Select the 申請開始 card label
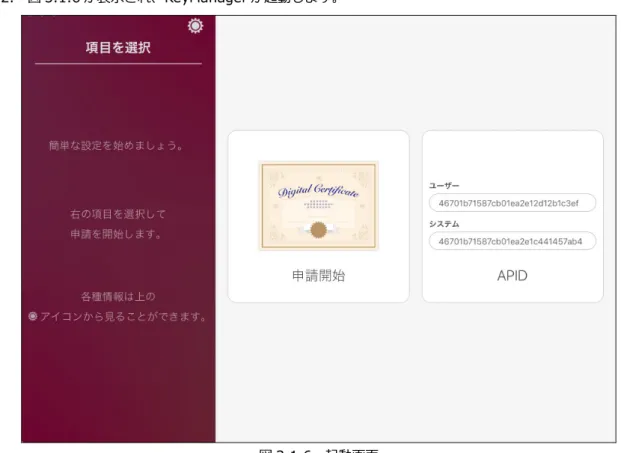The height and width of the screenshot is (453, 621). pyautogui.click(x=318, y=276)
